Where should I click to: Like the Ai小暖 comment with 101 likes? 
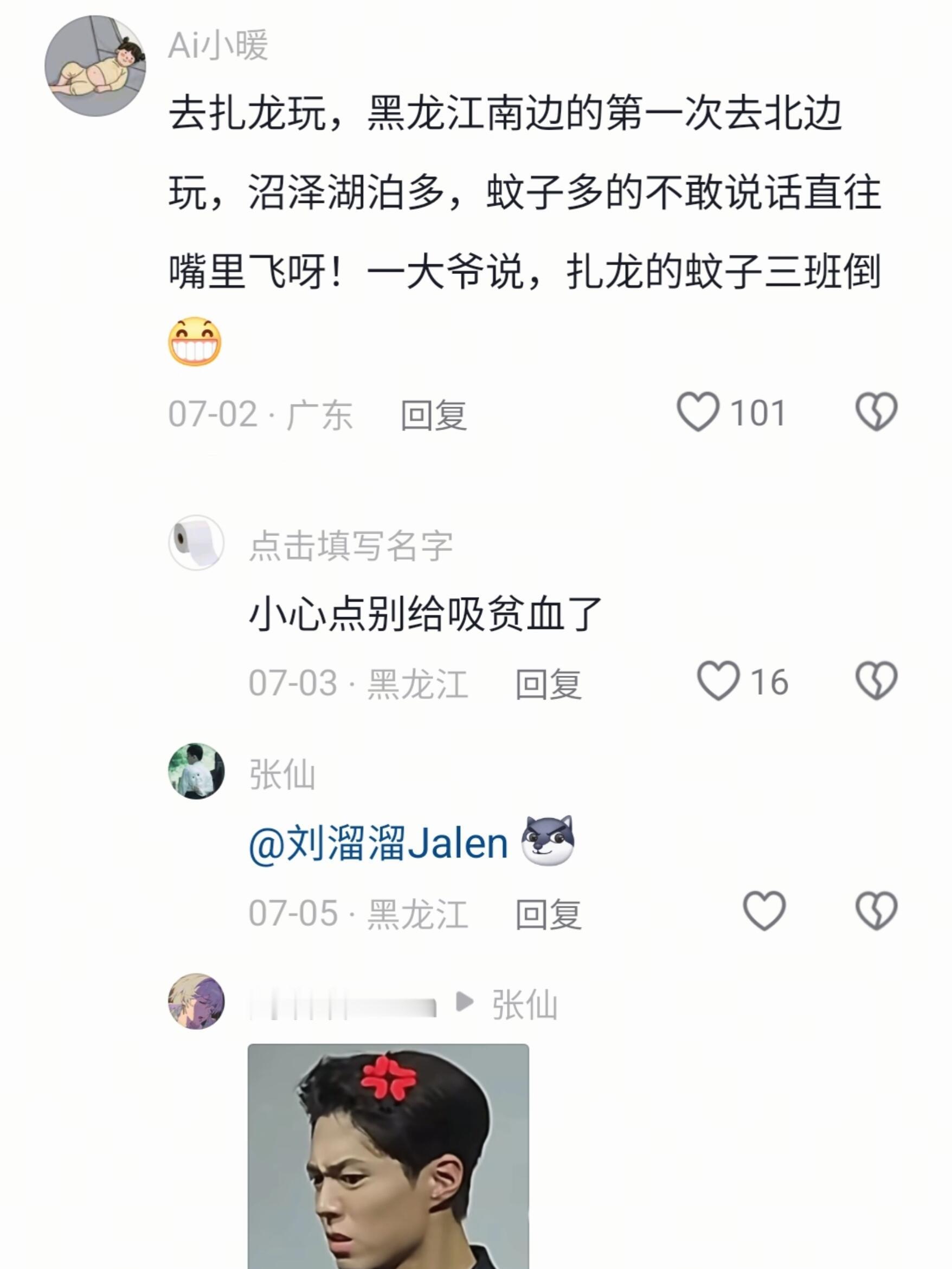coord(698,411)
